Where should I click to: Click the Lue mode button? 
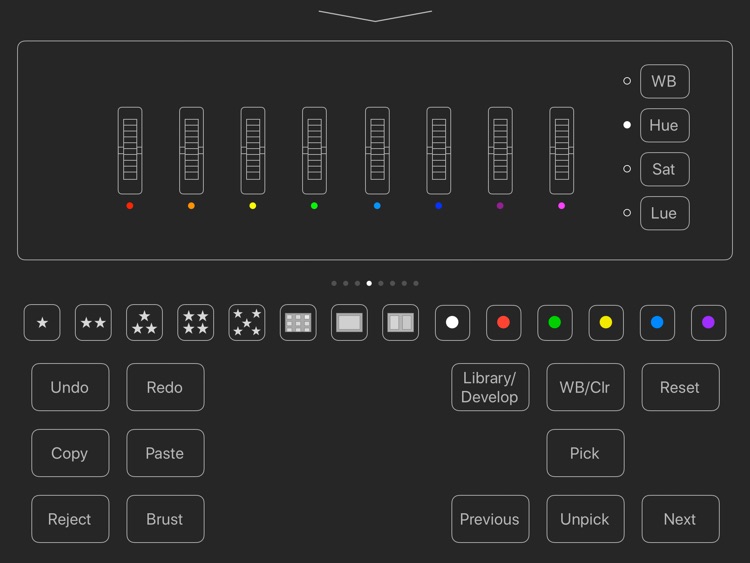[x=665, y=213]
